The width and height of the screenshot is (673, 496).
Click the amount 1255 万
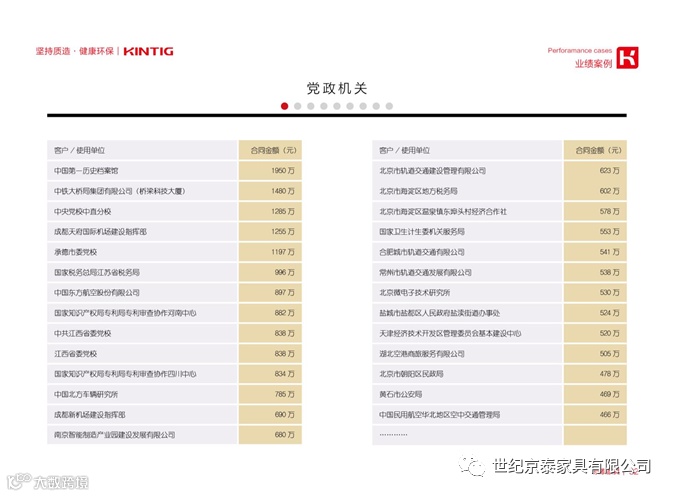[x=283, y=232]
